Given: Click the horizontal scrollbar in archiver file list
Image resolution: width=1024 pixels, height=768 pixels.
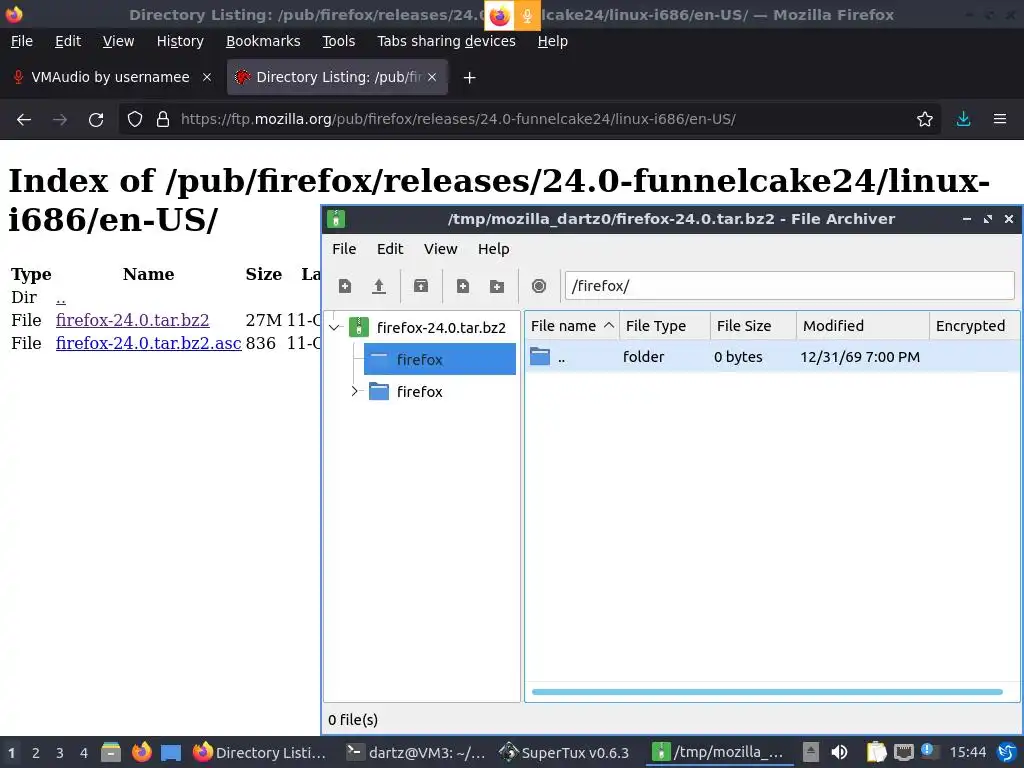Looking at the screenshot, I should pos(767,692).
